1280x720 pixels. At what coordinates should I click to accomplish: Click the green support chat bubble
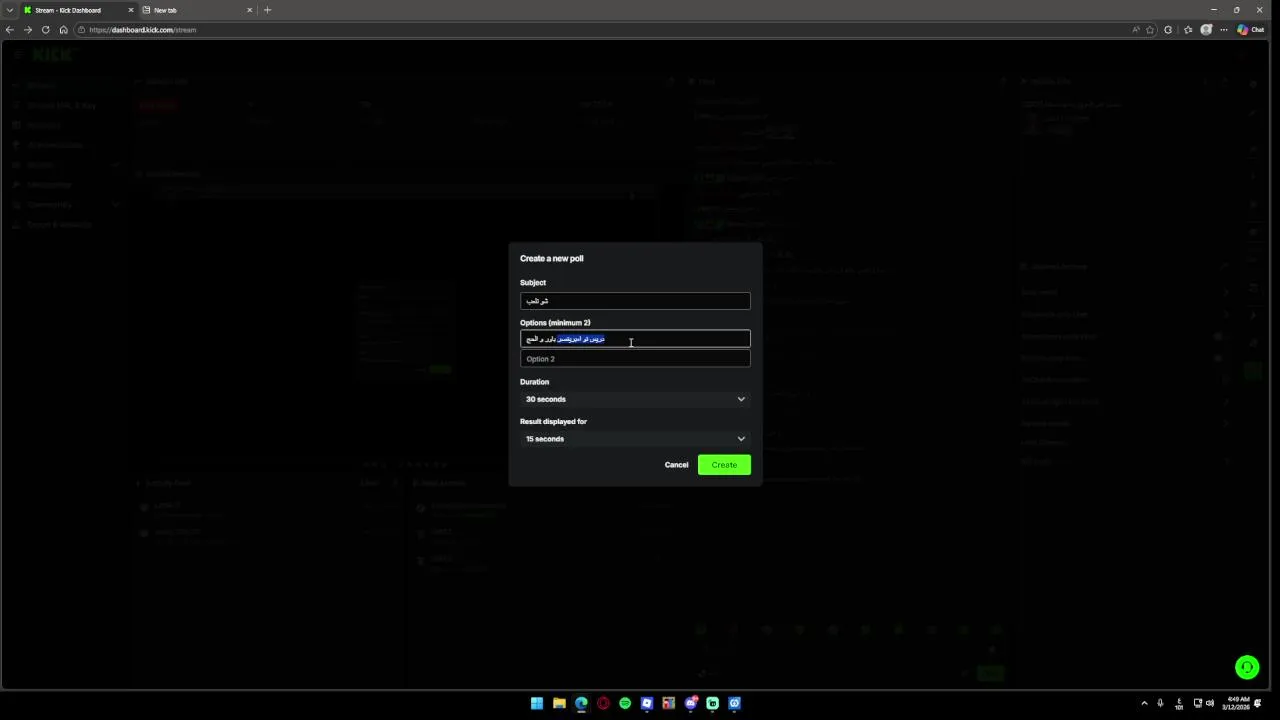1247,667
